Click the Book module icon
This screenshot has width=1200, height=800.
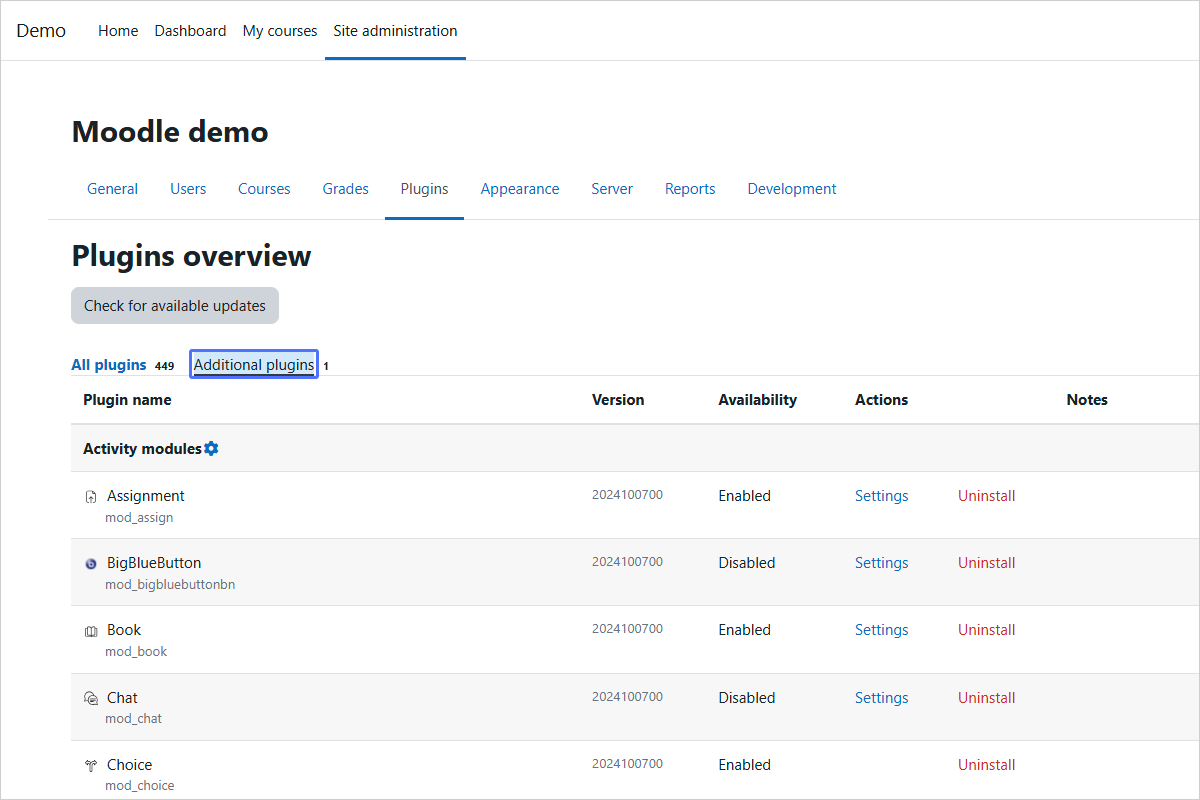pos(91,631)
